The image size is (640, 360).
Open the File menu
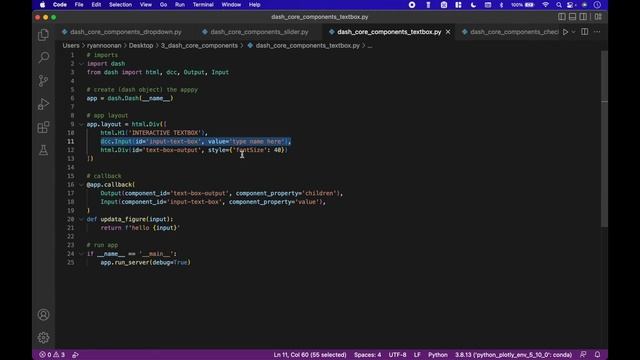coord(79,5)
